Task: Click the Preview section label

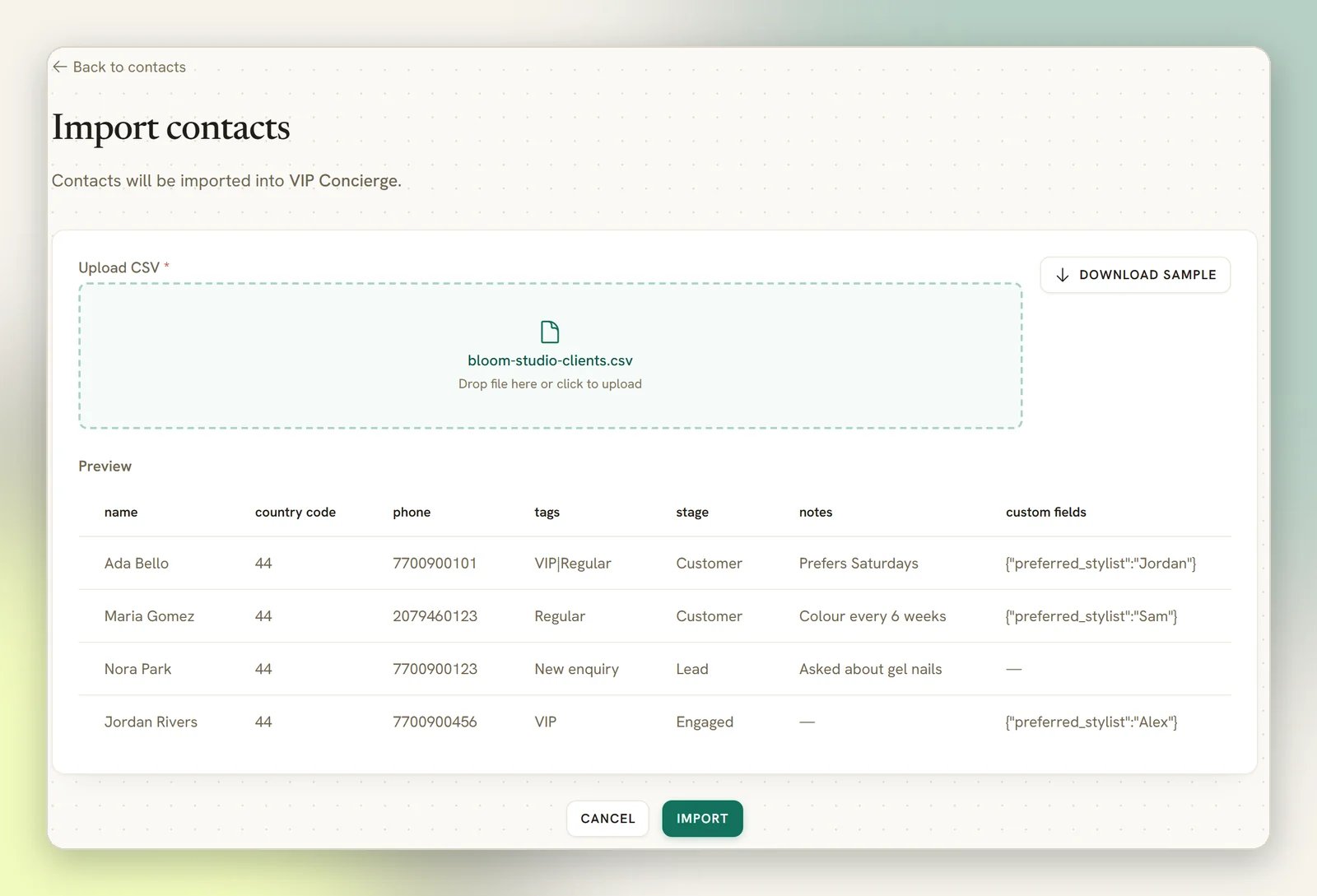Action: (x=105, y=467)
